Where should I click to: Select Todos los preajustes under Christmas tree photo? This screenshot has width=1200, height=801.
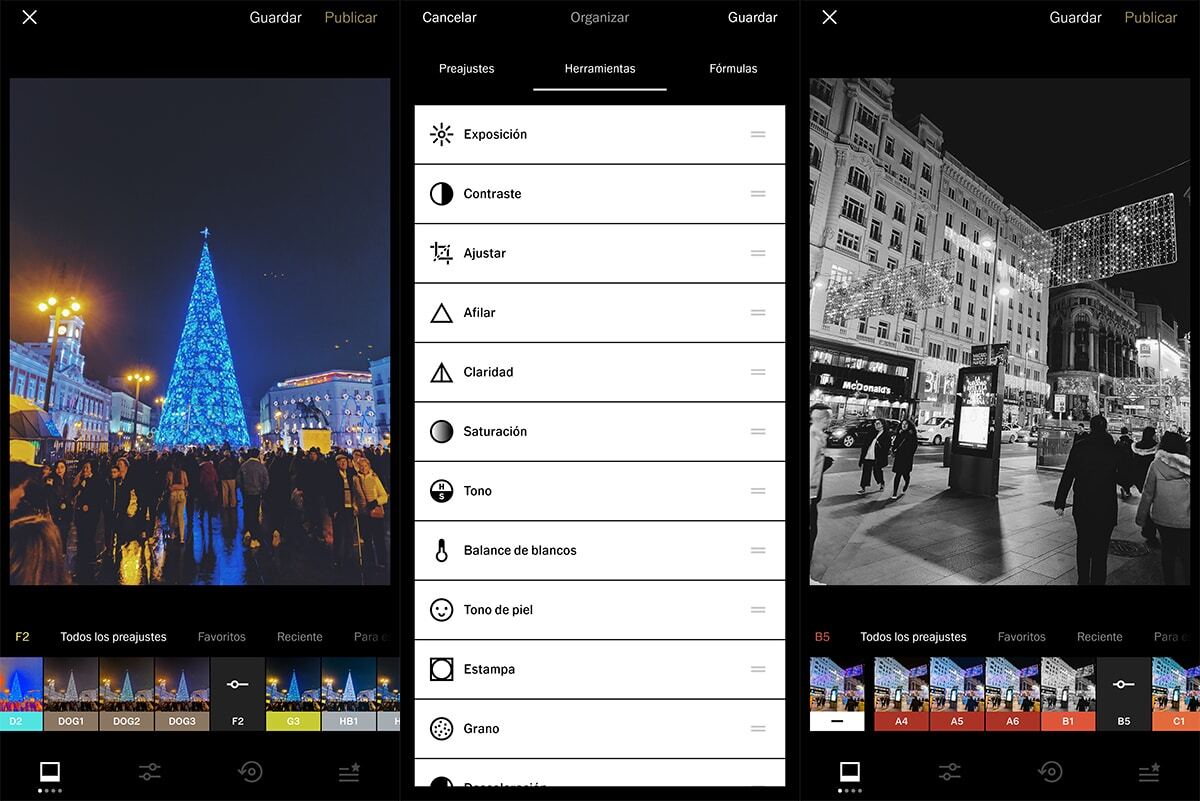pos(113,637)
